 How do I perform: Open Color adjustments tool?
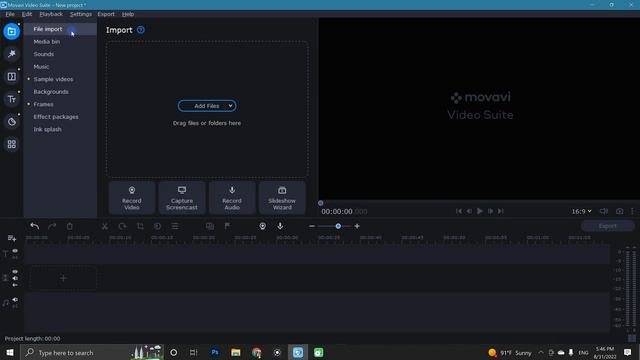click(158, 226)
